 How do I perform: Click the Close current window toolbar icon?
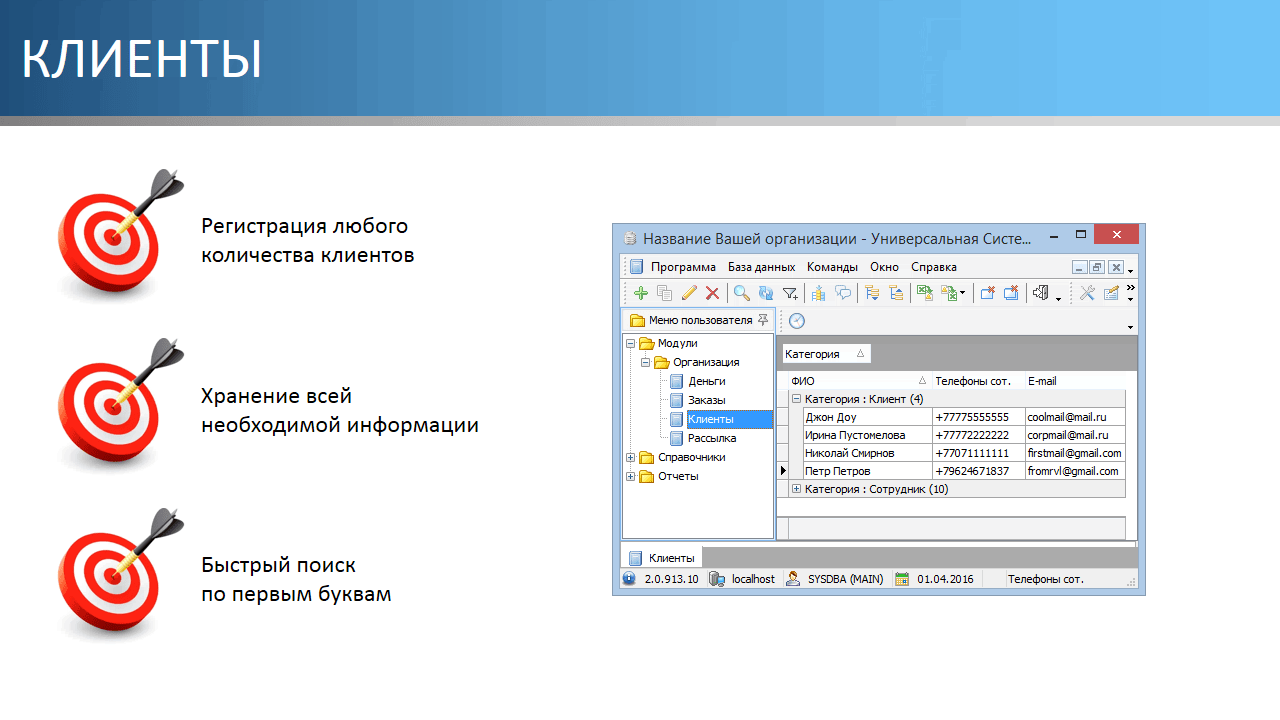point(987,293)
